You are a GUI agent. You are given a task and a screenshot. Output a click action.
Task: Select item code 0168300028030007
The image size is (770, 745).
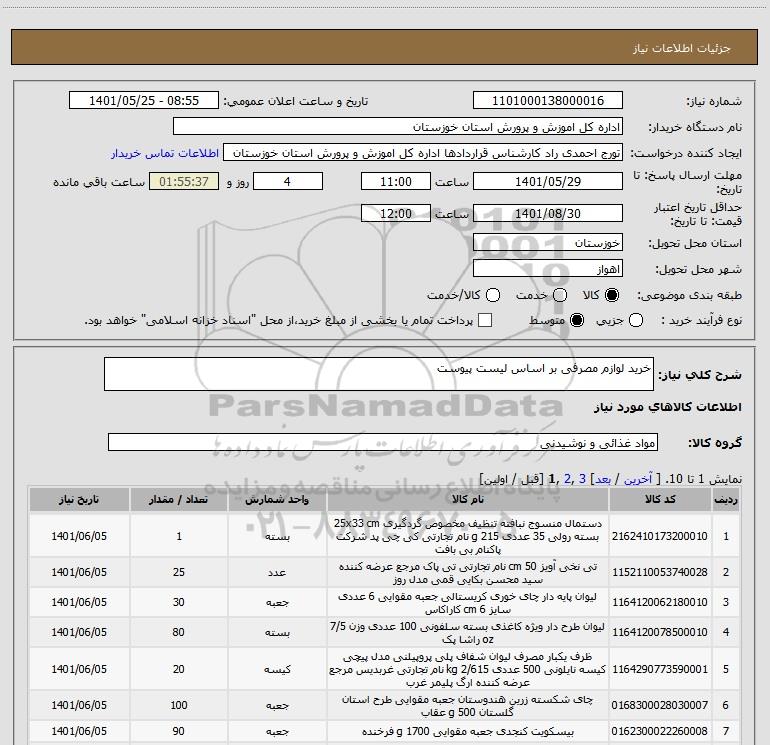pyautogui.click(x=660, y=705)
